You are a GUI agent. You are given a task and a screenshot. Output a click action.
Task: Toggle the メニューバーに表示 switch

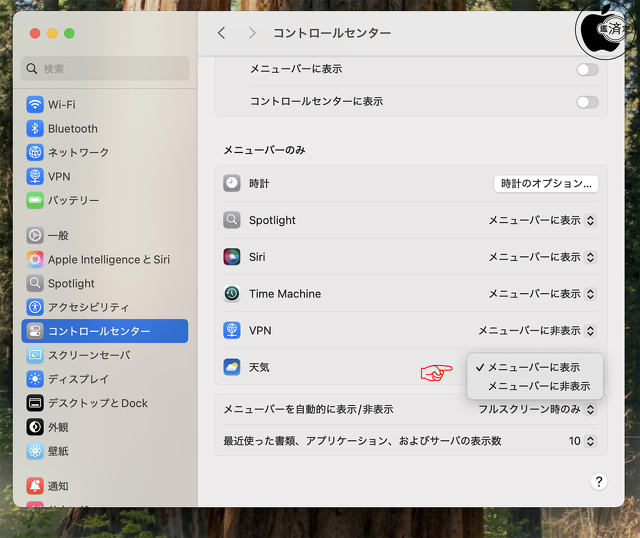point(588,69)
